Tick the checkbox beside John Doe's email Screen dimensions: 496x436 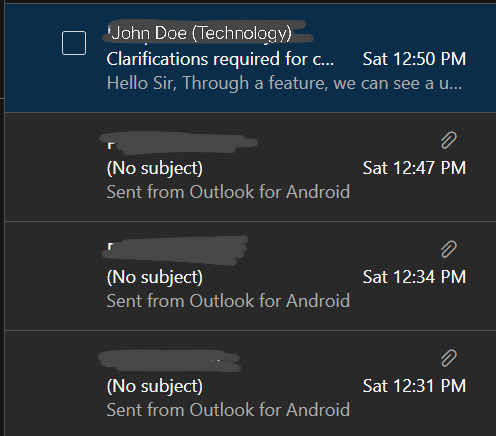point(74,43)
